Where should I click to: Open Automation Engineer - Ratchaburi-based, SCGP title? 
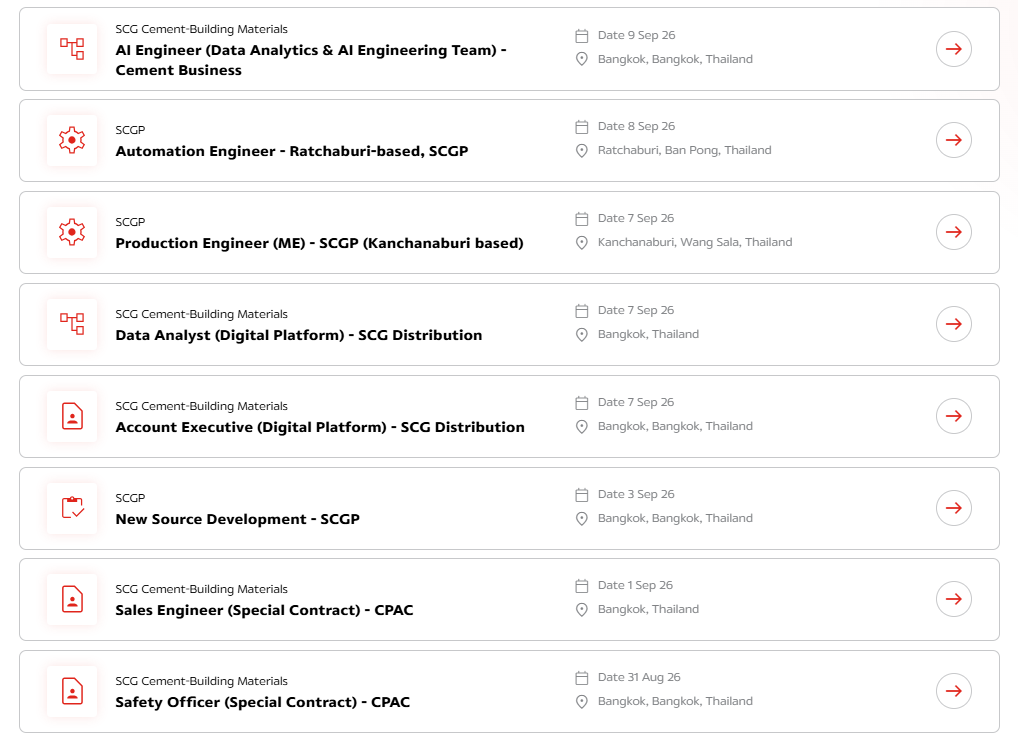(292, 151)
